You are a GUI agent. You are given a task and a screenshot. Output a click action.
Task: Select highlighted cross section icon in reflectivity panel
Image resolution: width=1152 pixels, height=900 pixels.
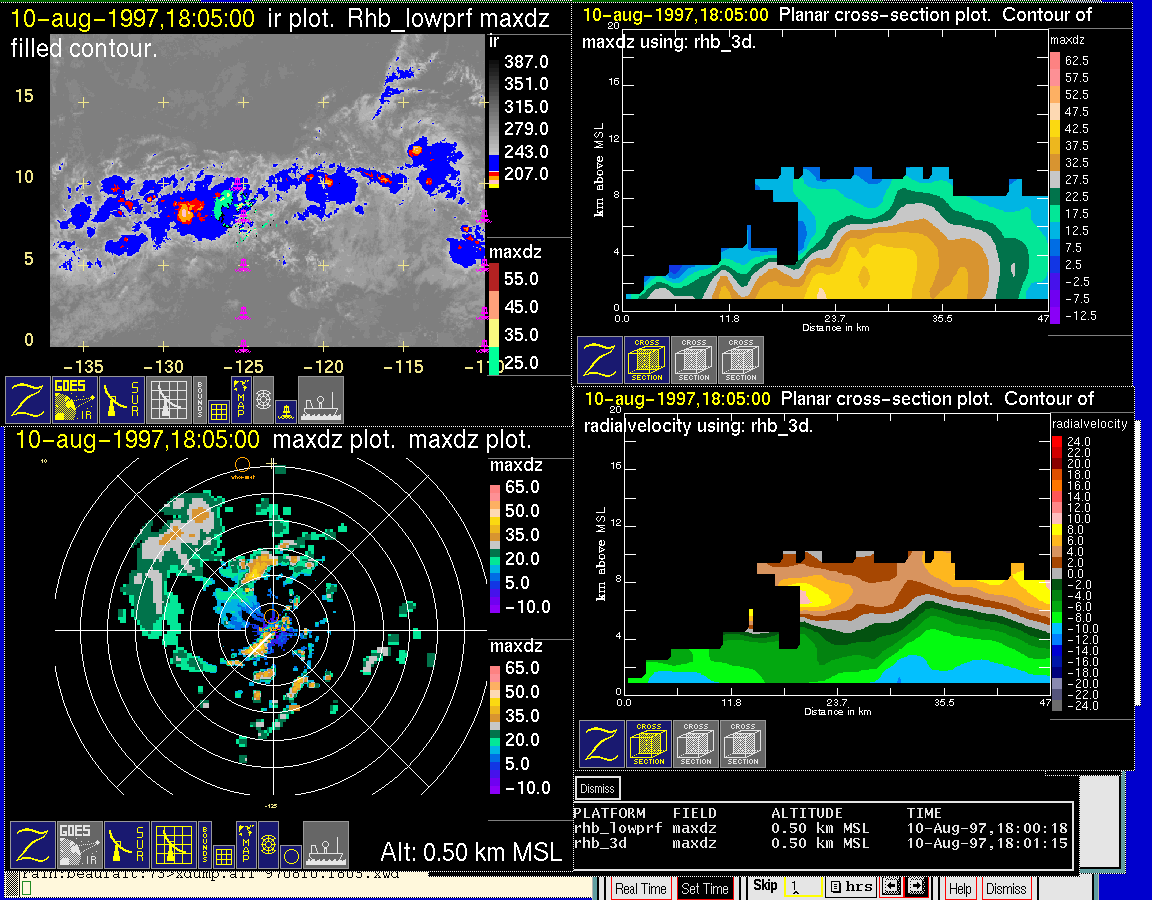647,360
